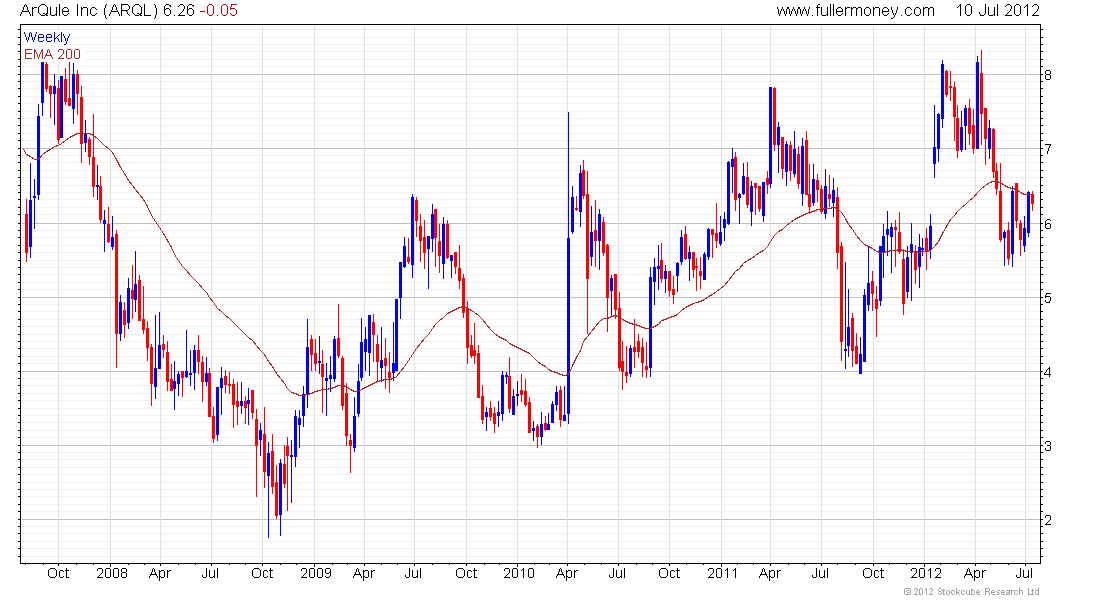
Task: Select the y-axis price label 7
Action: click(1048, 149)
